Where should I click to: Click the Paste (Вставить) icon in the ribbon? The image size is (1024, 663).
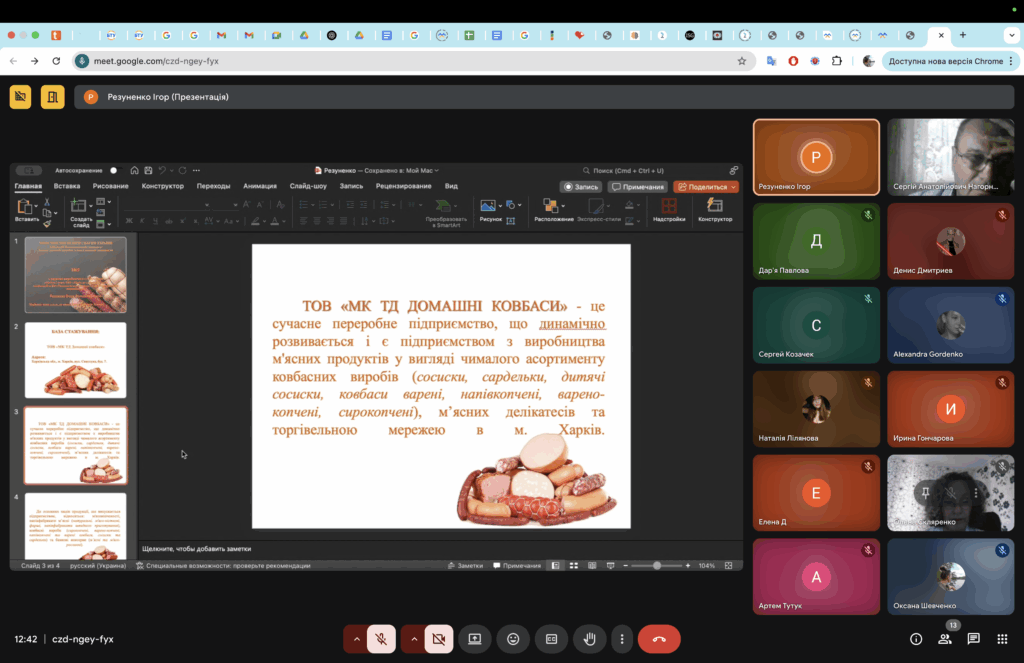(x=25, y=207)
